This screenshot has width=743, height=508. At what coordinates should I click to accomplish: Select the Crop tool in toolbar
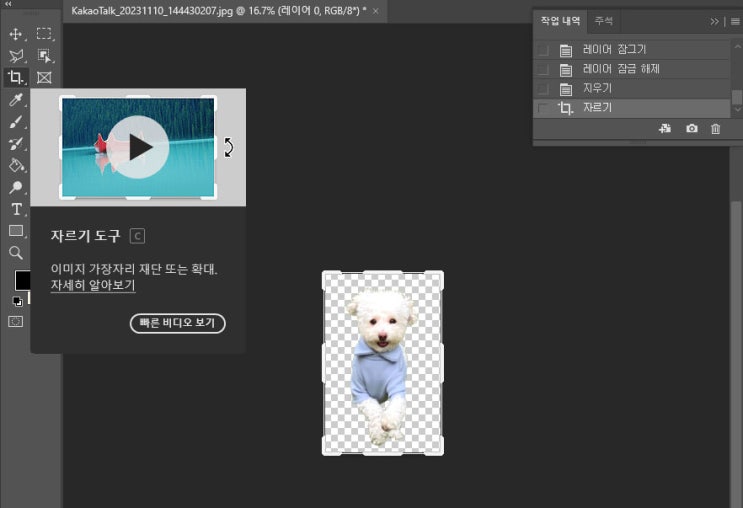point(16,77)
